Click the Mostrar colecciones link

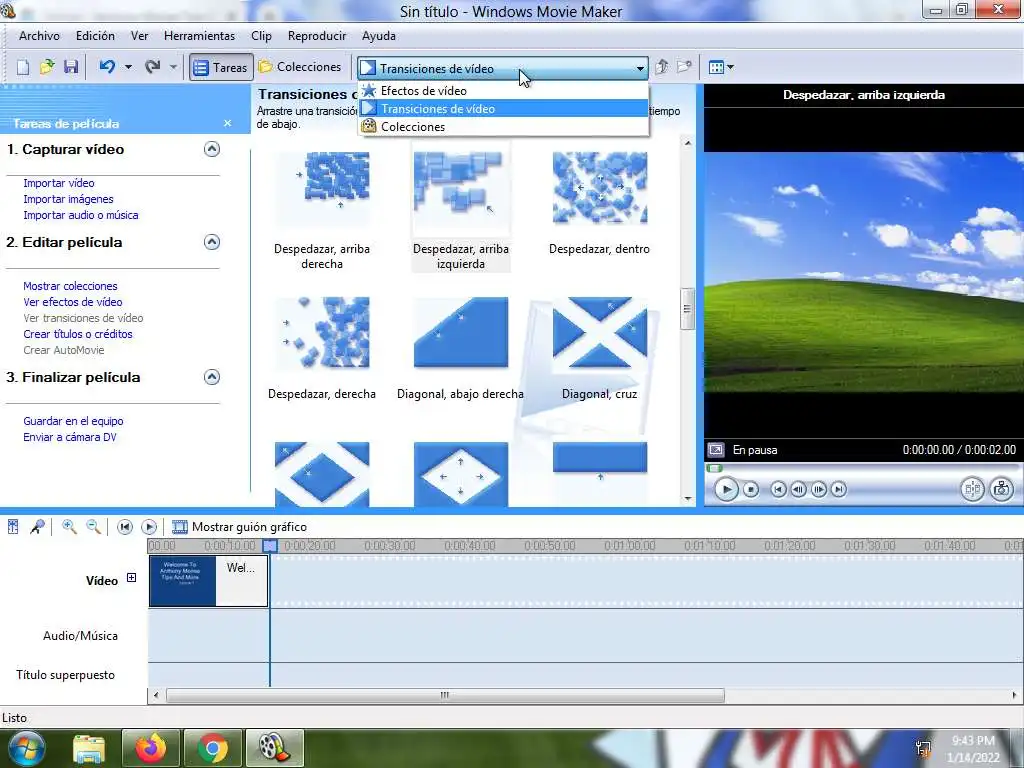(x=71, y=286)
